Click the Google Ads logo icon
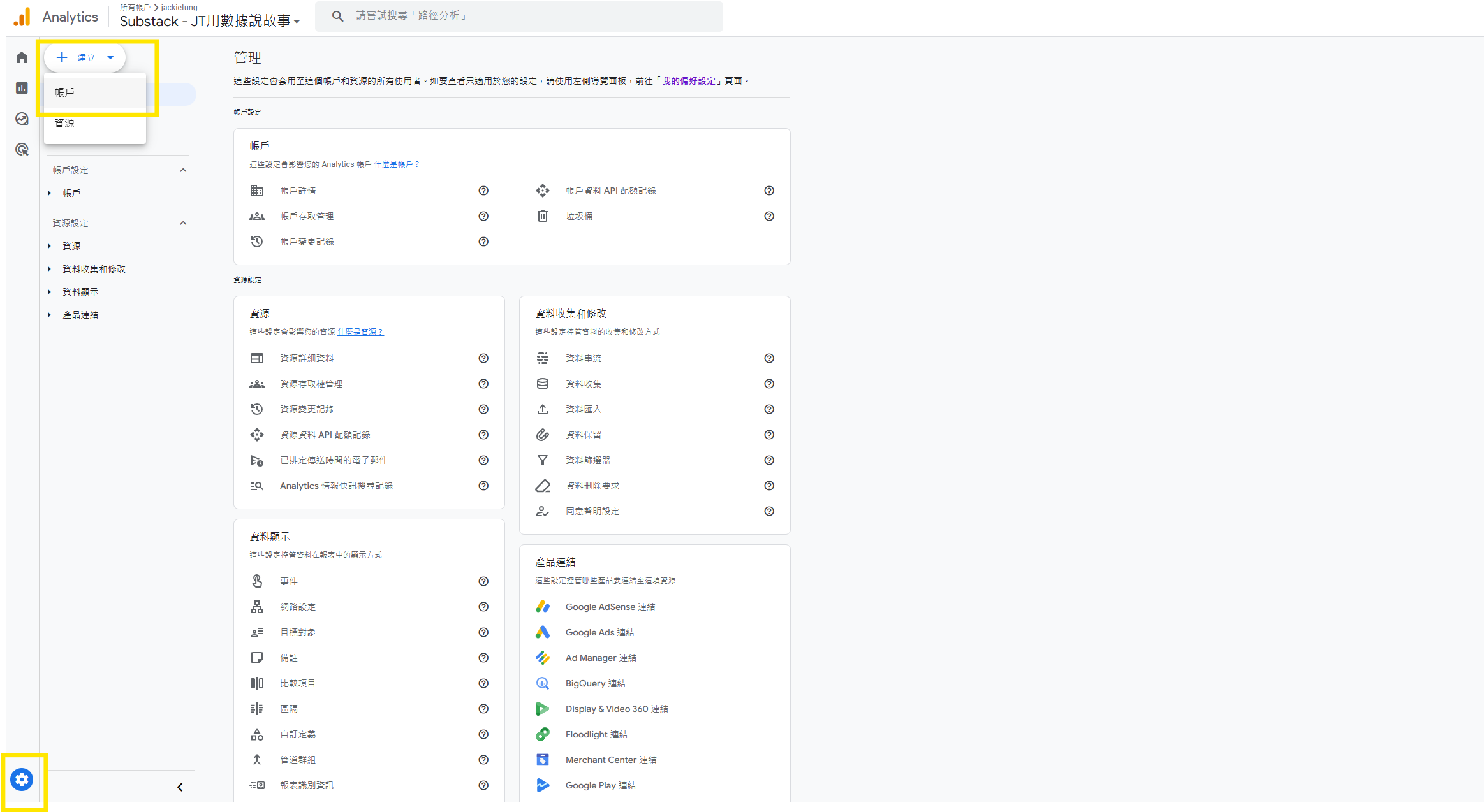This screenshot has width=1484, height=812. click(x=543, y=632)
